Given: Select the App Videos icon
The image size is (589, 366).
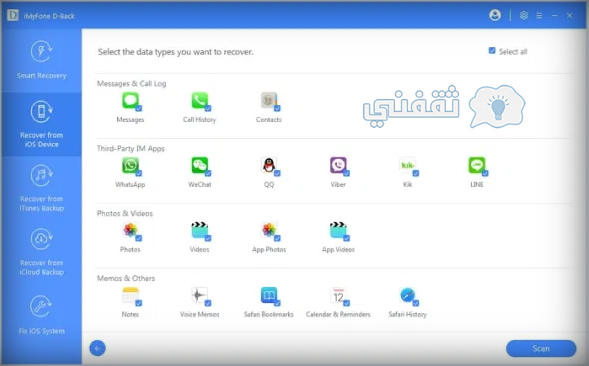Looking at the screenshot, I should (x=338, y=230).
